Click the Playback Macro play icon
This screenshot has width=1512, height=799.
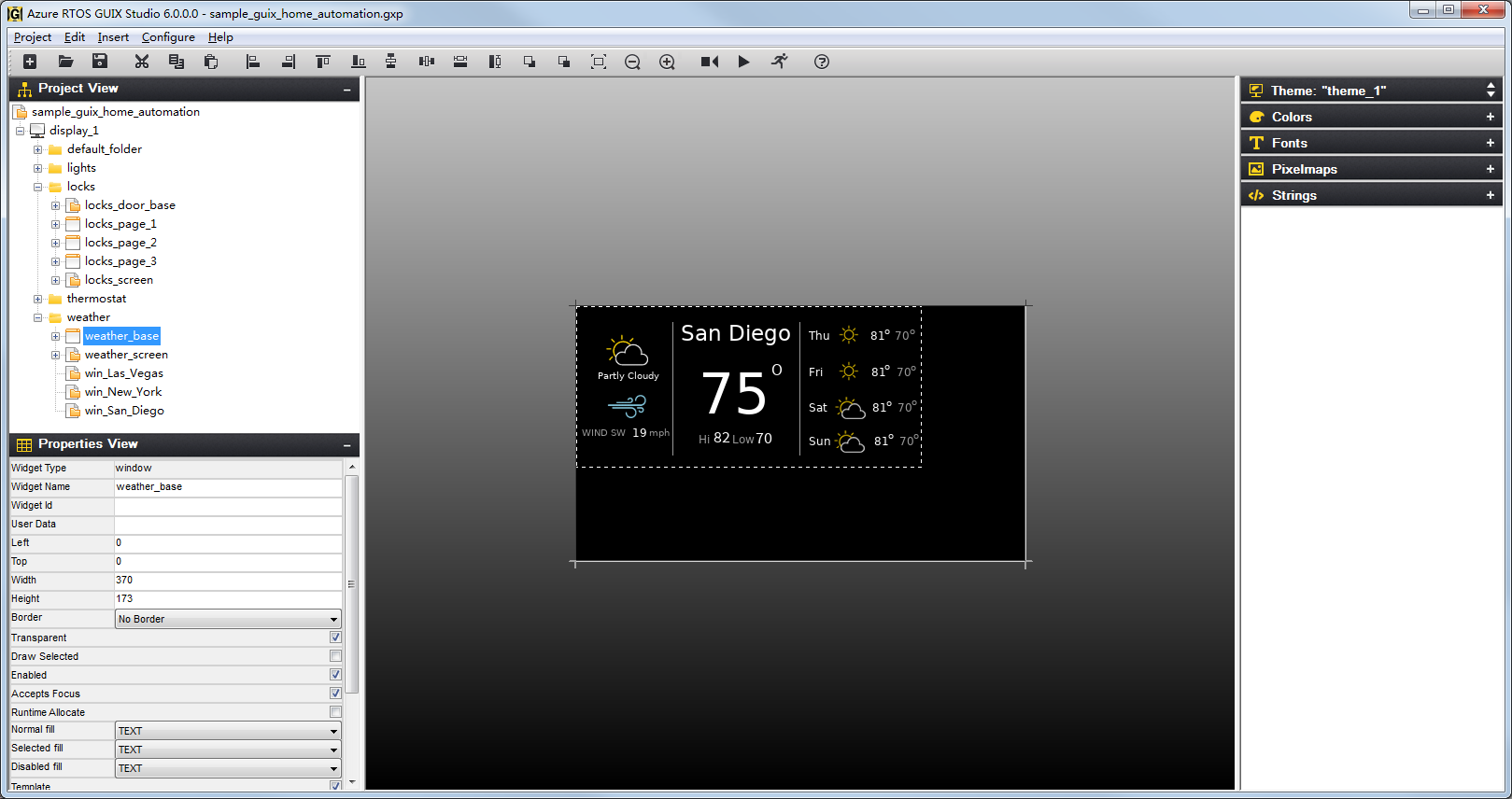743,62
